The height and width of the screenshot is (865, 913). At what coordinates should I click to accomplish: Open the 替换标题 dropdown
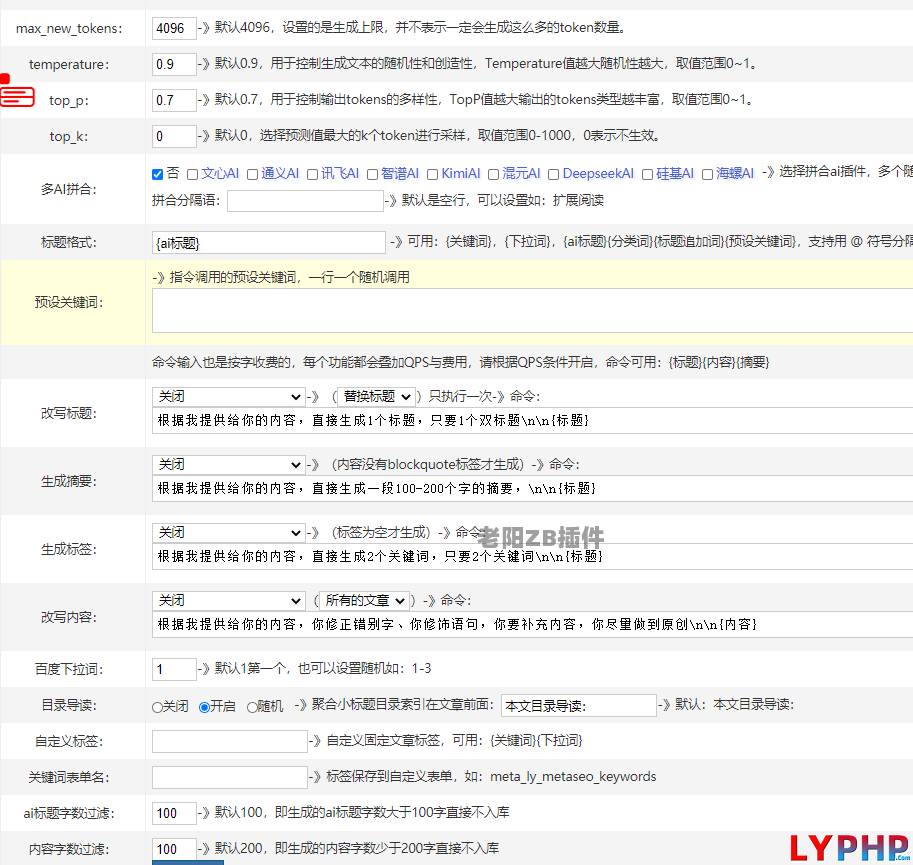[x=377, y=396]
